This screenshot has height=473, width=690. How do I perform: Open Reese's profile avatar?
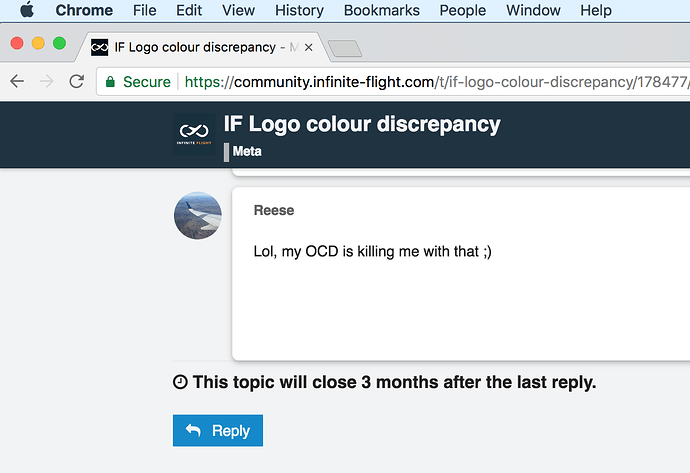coord(198,215)
